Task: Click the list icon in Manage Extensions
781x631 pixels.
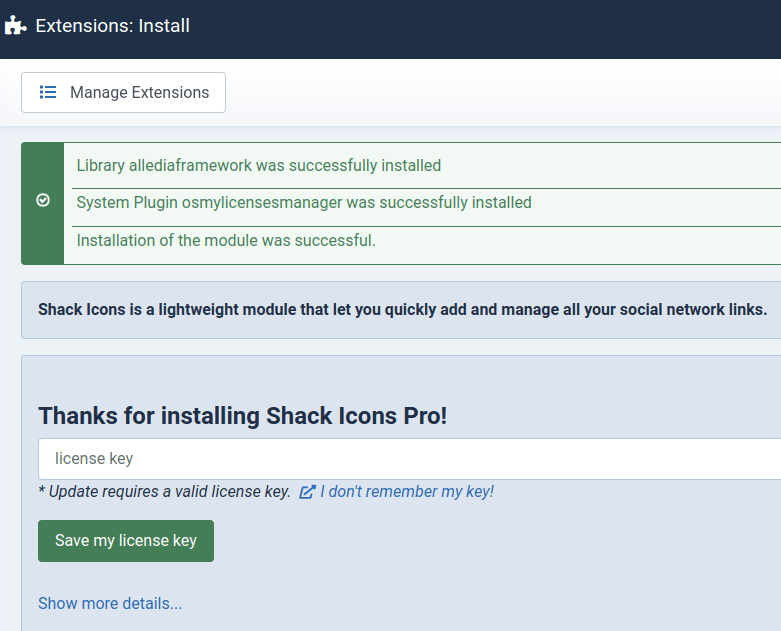Action: coord(48,92)
